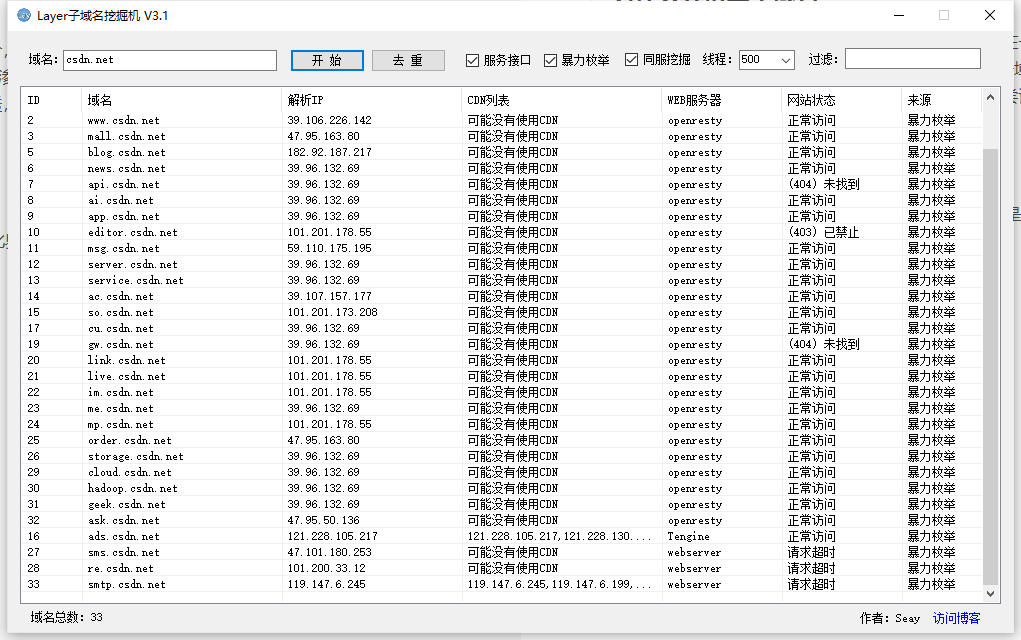This screenshot has width=1021, height=640.
Task: Select the msg.csdn.net row
Action: point(501,248)
